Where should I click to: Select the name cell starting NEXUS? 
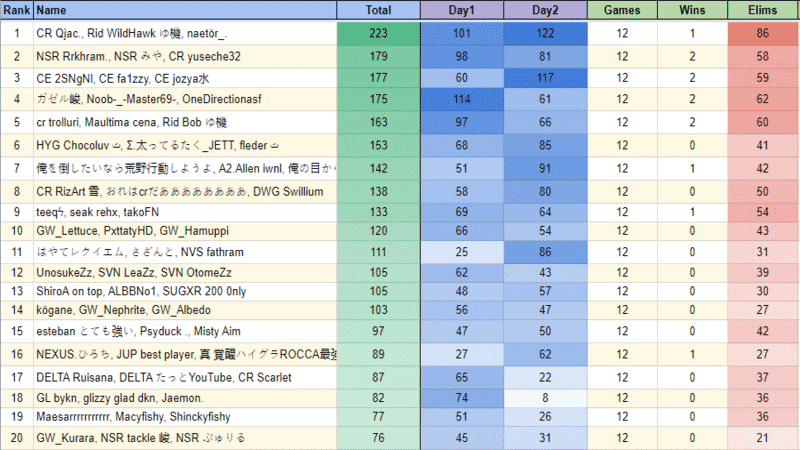pyautogui.click(x=185, y=355)
